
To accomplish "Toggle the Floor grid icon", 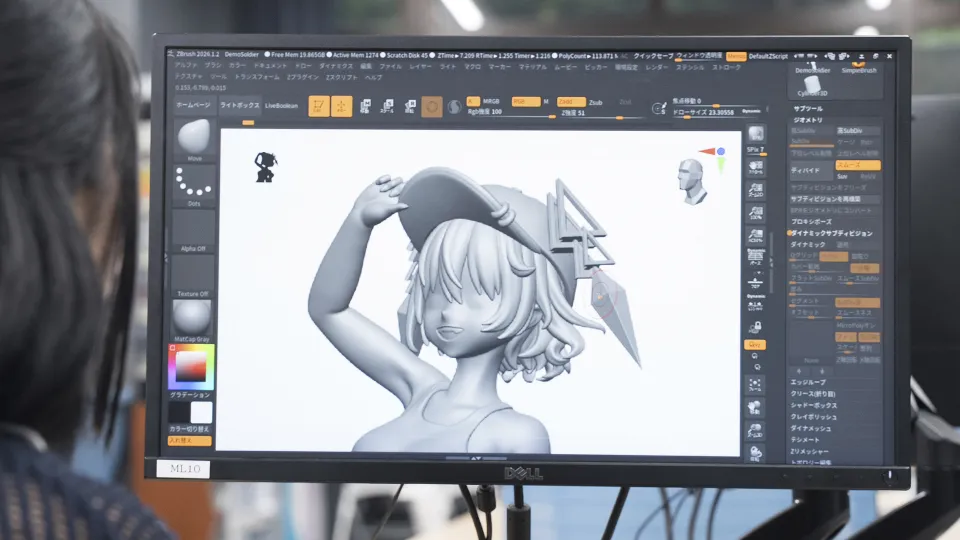I will [756, 282].
